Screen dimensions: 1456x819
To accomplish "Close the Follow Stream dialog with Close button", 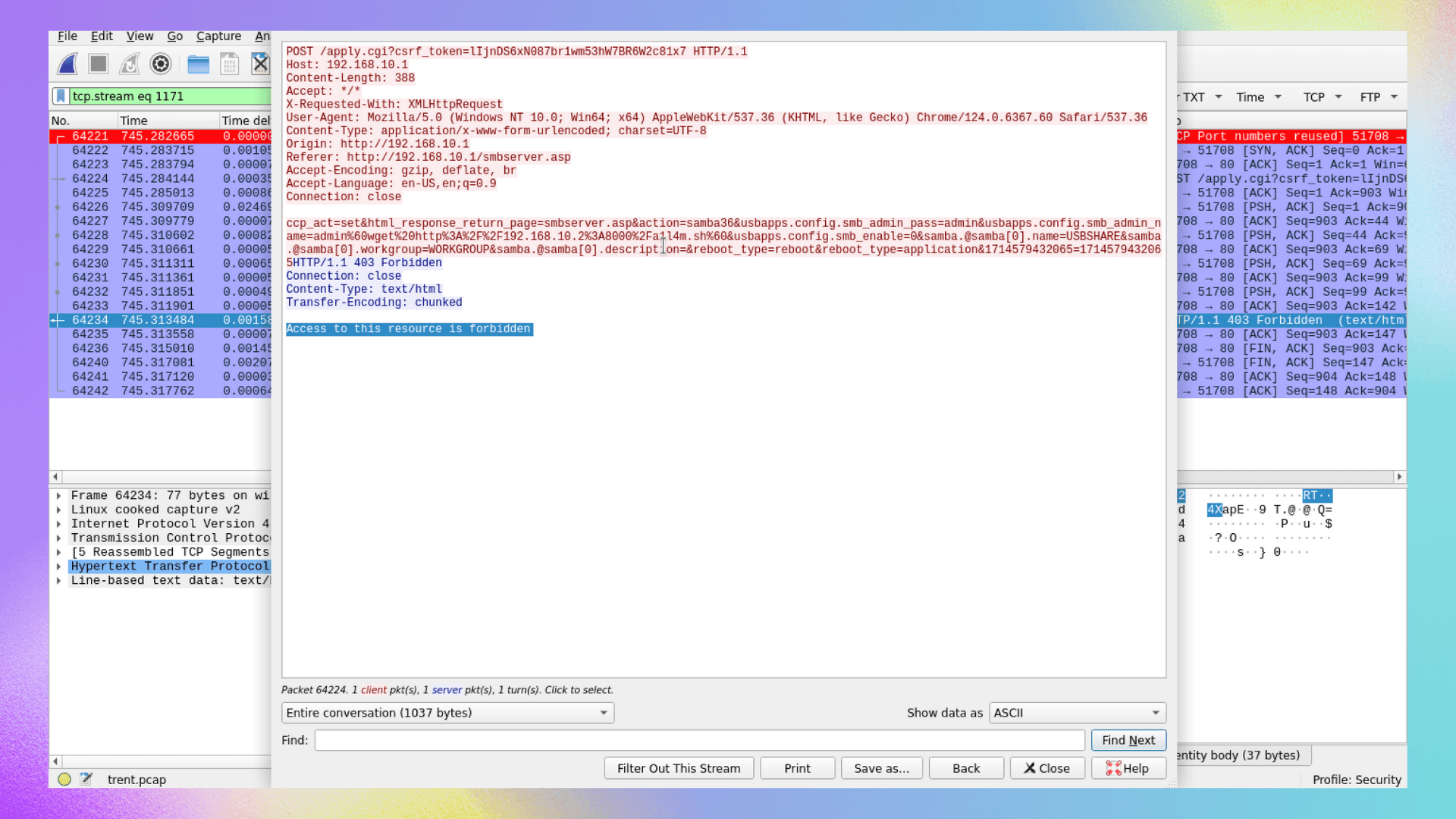I will click(x=1047, y=768).
